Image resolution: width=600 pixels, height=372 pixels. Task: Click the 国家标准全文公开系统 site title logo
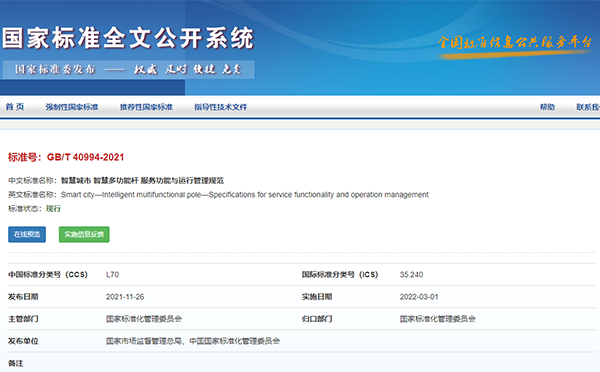128,38
